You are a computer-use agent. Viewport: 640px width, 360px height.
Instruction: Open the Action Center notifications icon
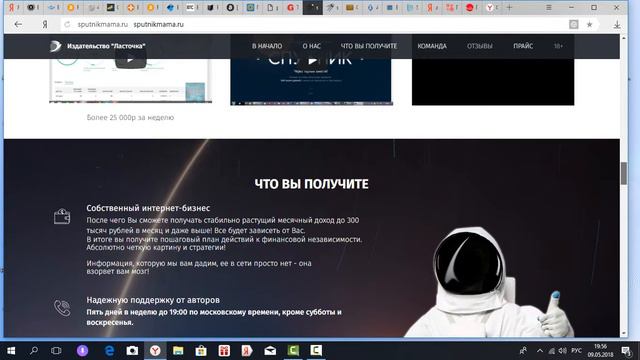click(626, 351)
